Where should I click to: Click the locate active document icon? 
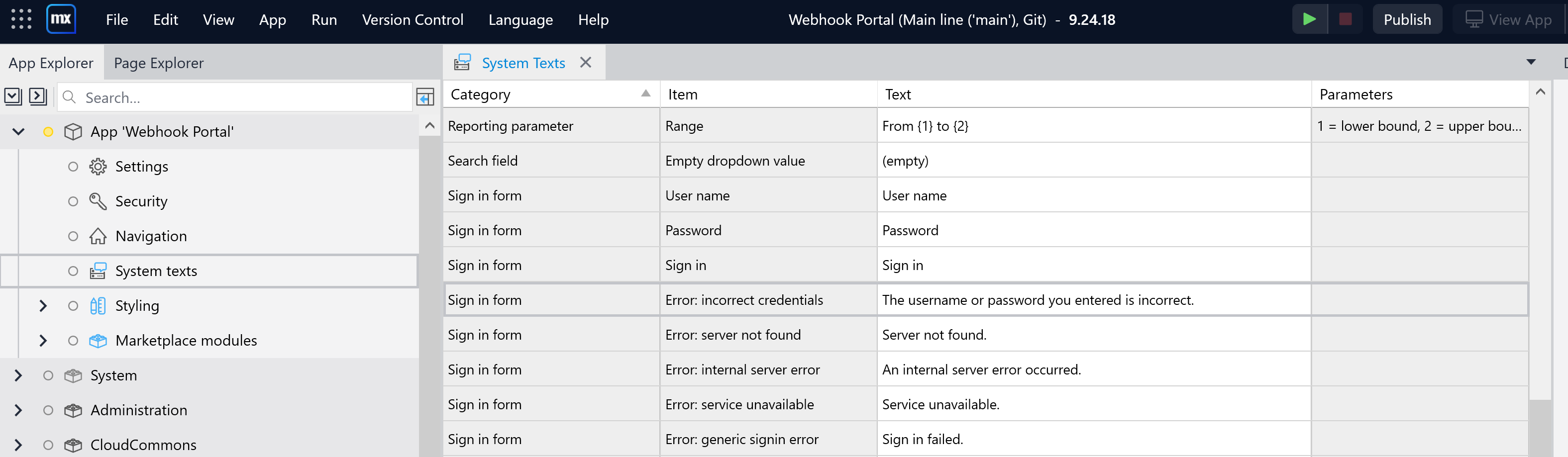pos(425,97)
